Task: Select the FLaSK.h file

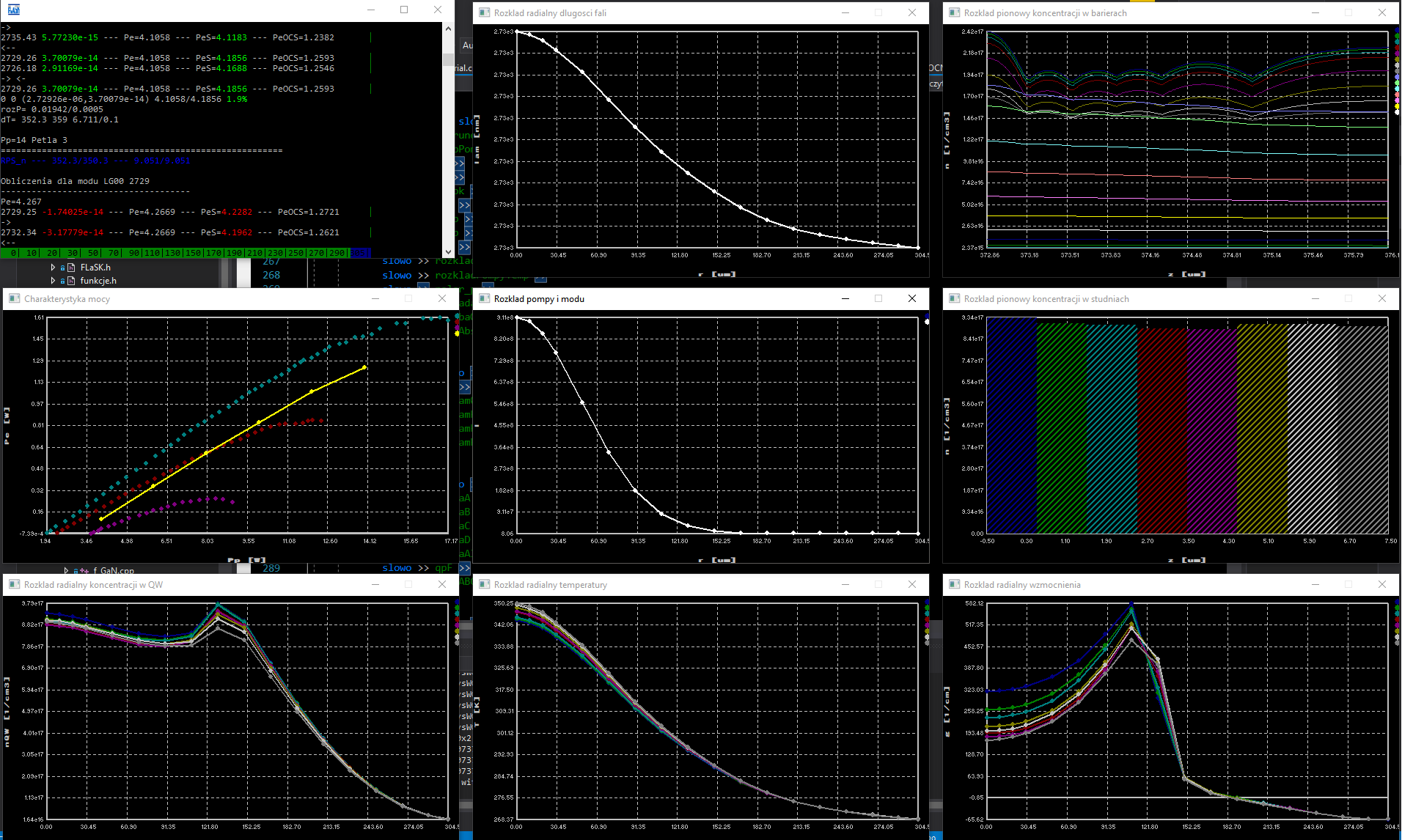Action: pyautogui.click(x=95, y=268)
